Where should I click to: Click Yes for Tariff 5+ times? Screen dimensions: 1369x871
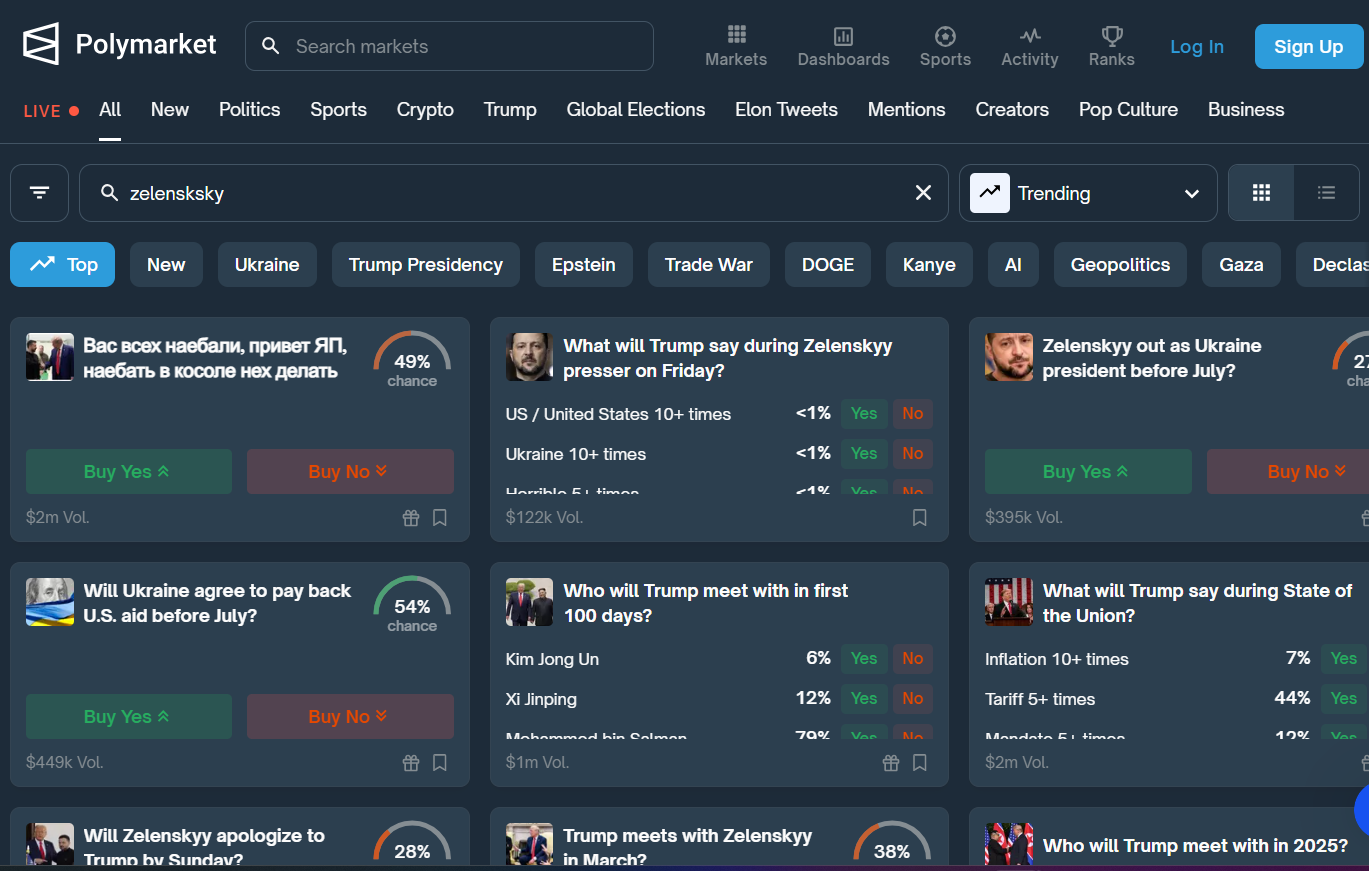click(1343, 699)
